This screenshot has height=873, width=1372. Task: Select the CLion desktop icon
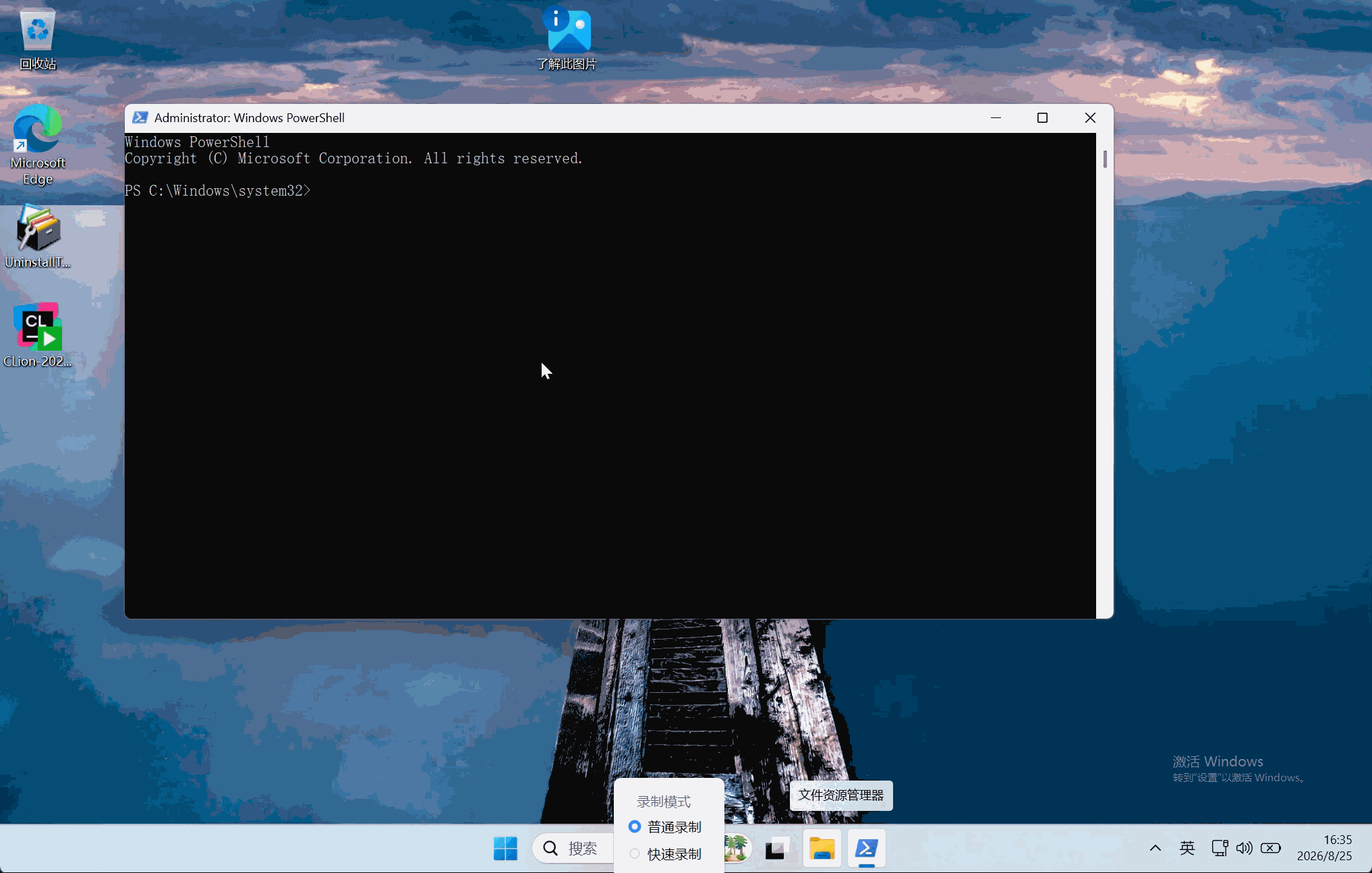click(38, 335)
